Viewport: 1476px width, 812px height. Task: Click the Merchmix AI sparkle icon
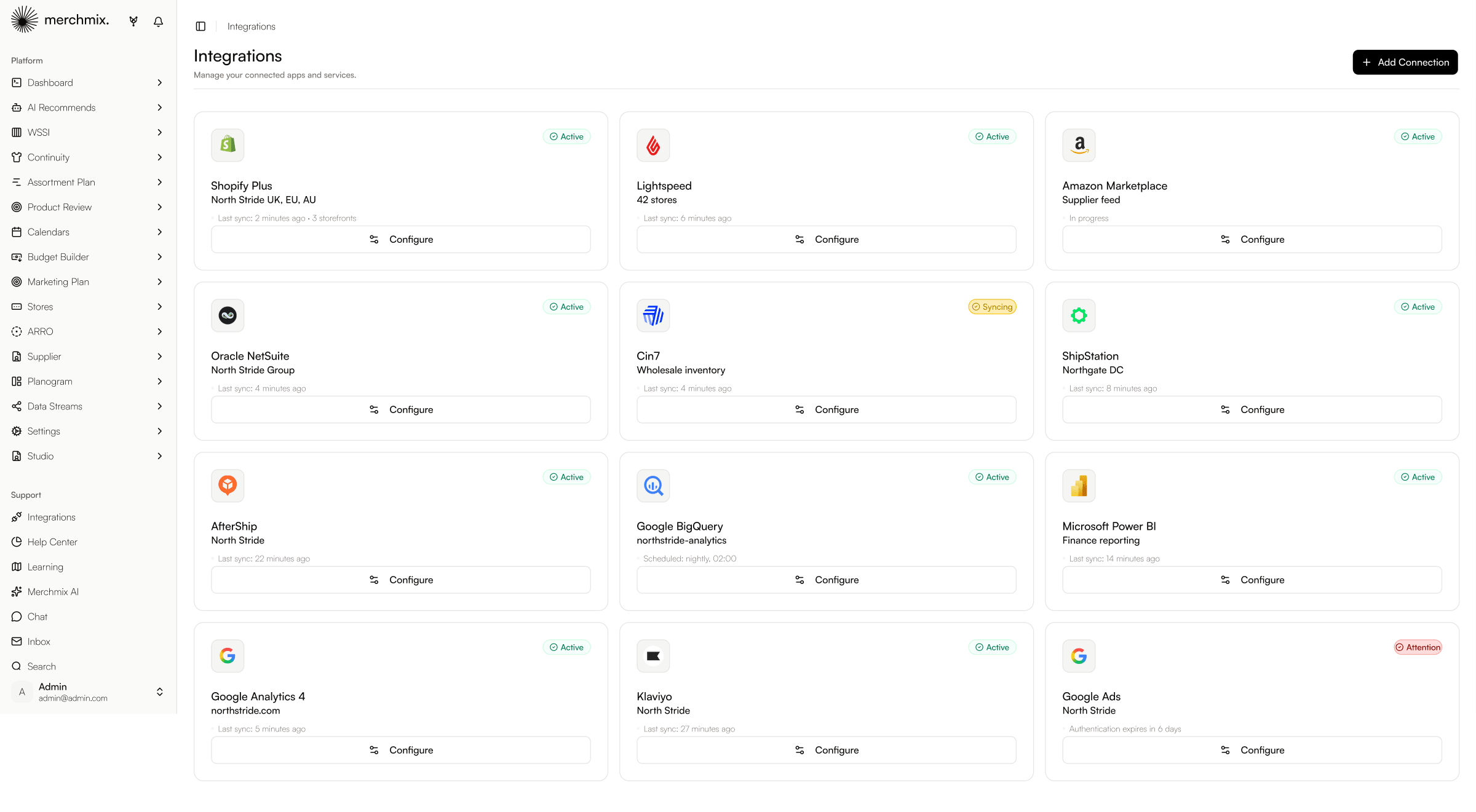coord(17,591)
